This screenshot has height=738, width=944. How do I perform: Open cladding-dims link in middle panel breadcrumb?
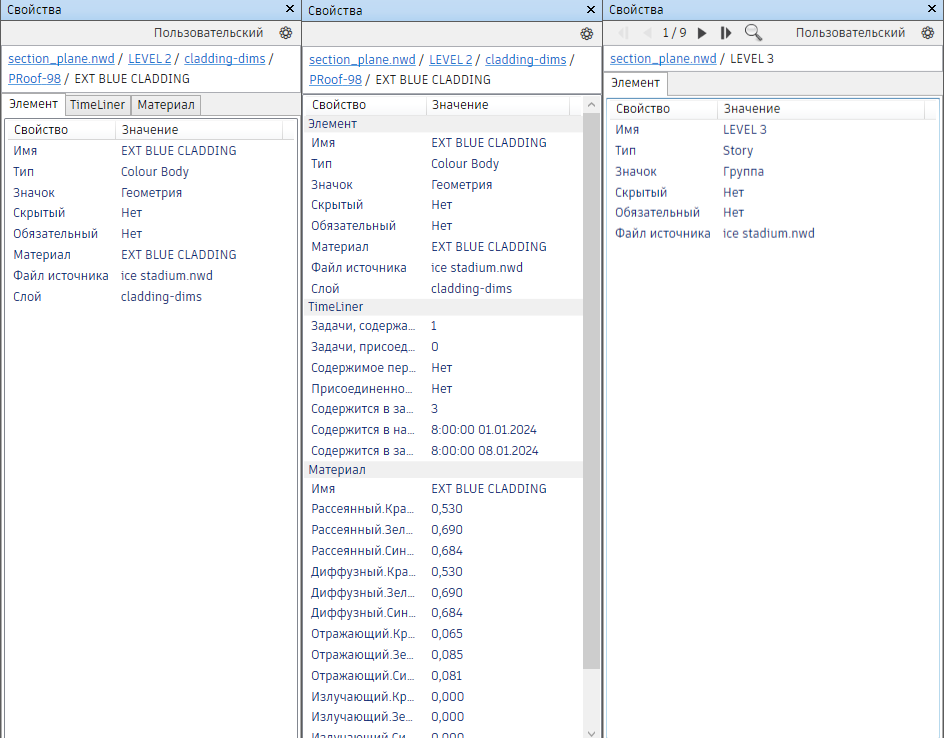[x=526, y=60]
